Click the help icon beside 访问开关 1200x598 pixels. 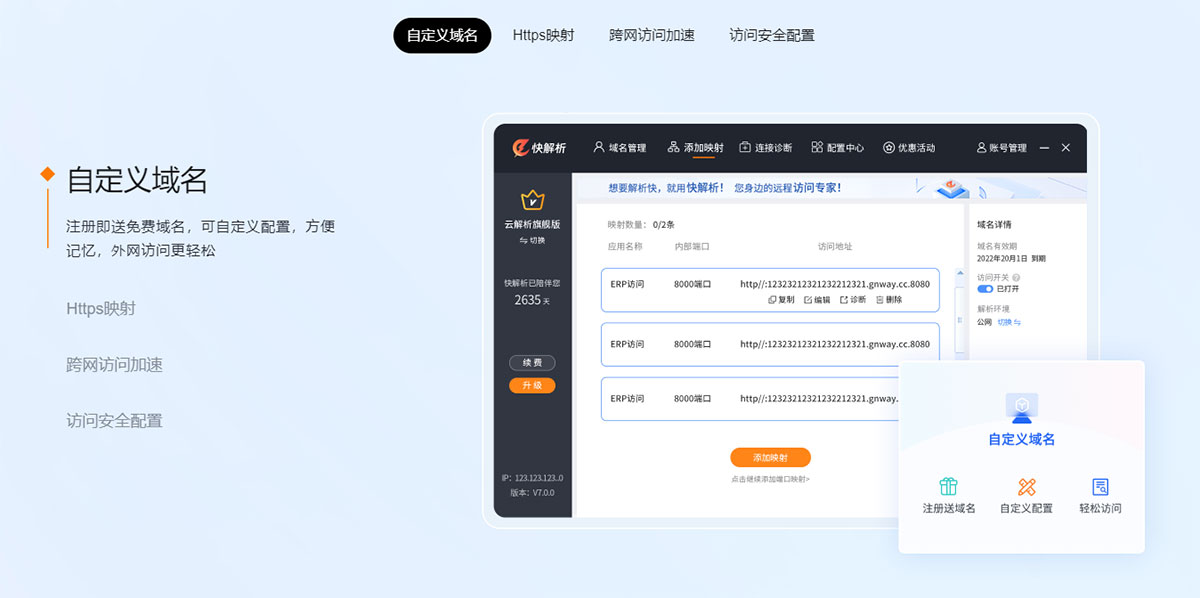pyautogui.click(x=1016, y=277)
